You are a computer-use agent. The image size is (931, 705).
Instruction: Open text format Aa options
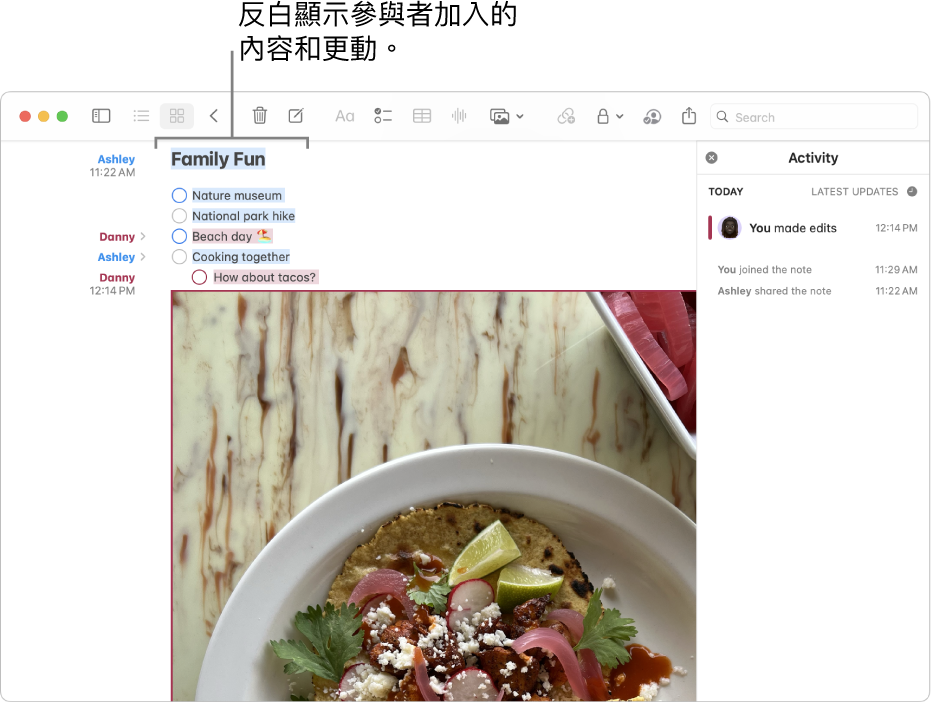click(x=344, y=116)
